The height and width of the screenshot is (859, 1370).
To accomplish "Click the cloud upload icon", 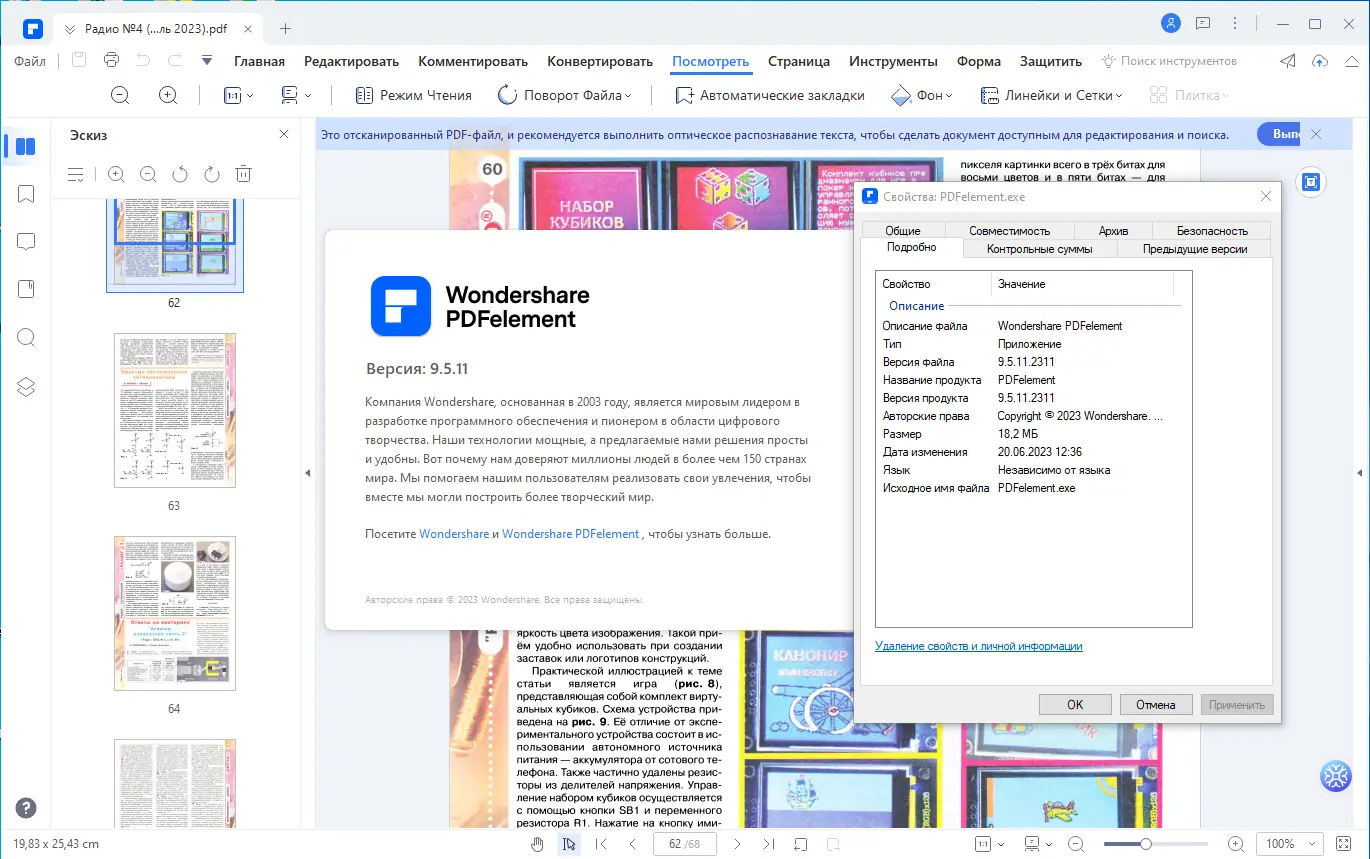I will coord(1320,61).
